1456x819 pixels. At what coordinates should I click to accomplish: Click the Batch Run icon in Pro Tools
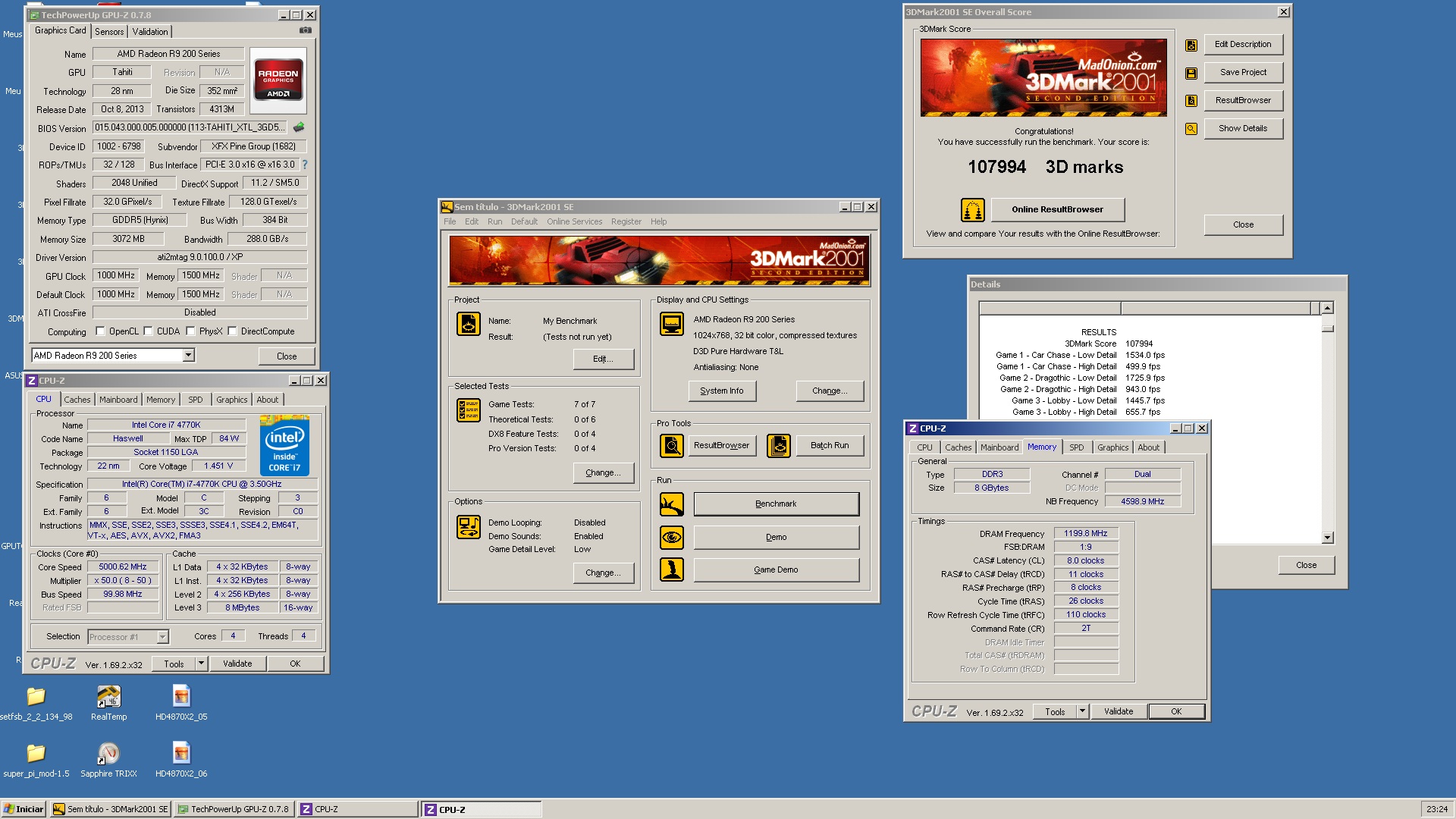tap(778, 446)
